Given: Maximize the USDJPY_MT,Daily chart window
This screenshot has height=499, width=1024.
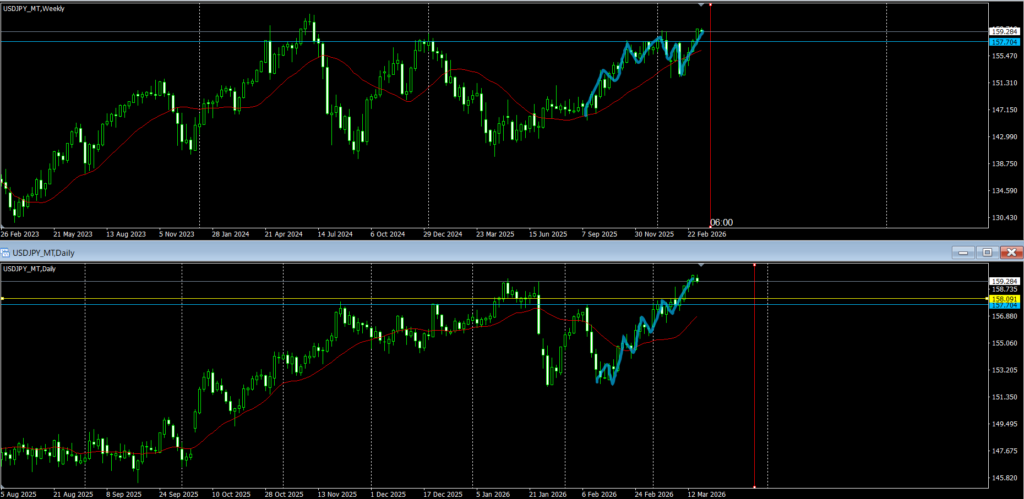Looking at the screenshot, I should [986, 253].
